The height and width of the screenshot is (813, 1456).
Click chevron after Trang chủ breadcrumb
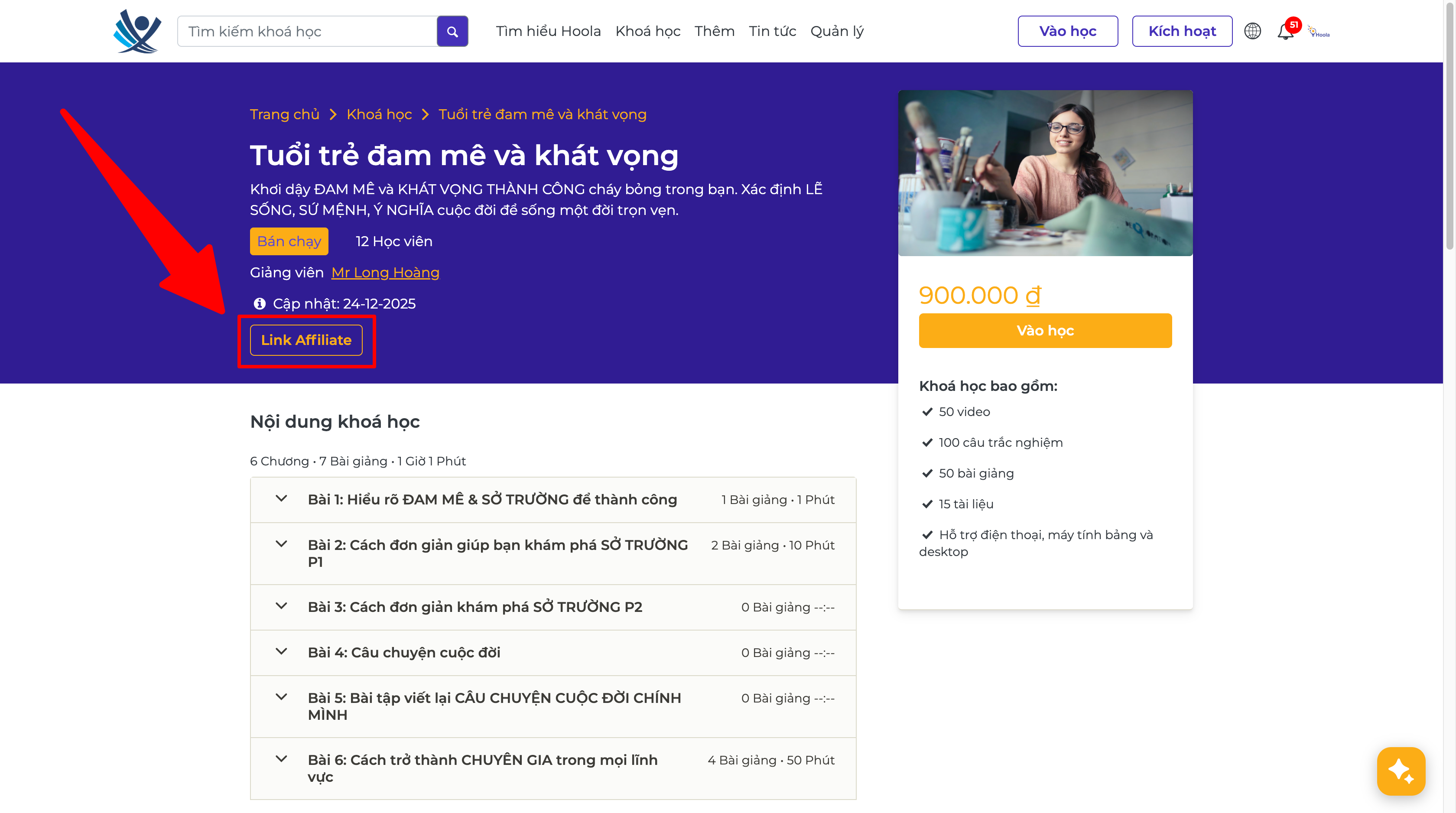333,115
